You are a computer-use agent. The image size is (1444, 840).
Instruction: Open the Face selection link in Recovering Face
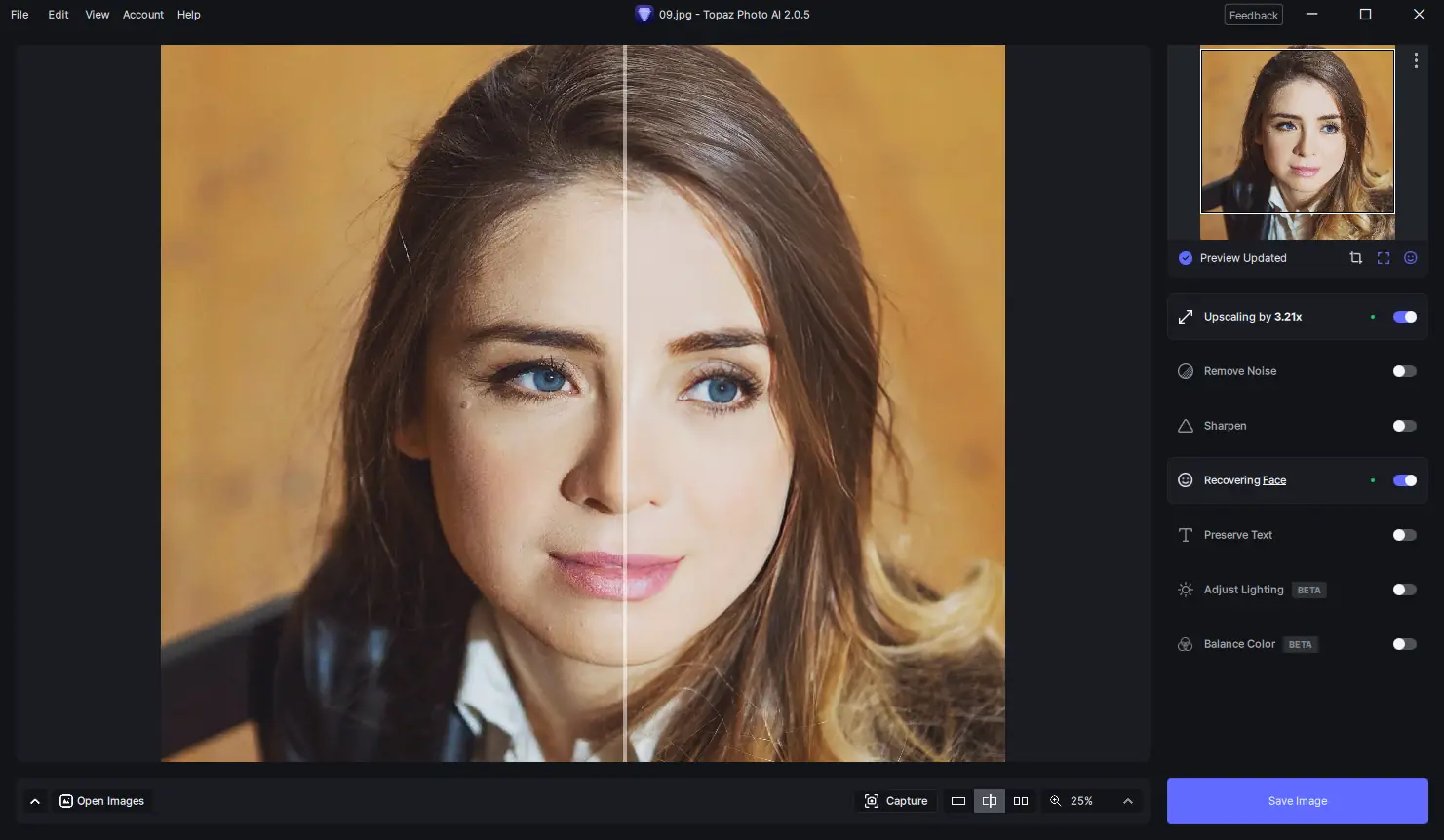pos(1273,479)
